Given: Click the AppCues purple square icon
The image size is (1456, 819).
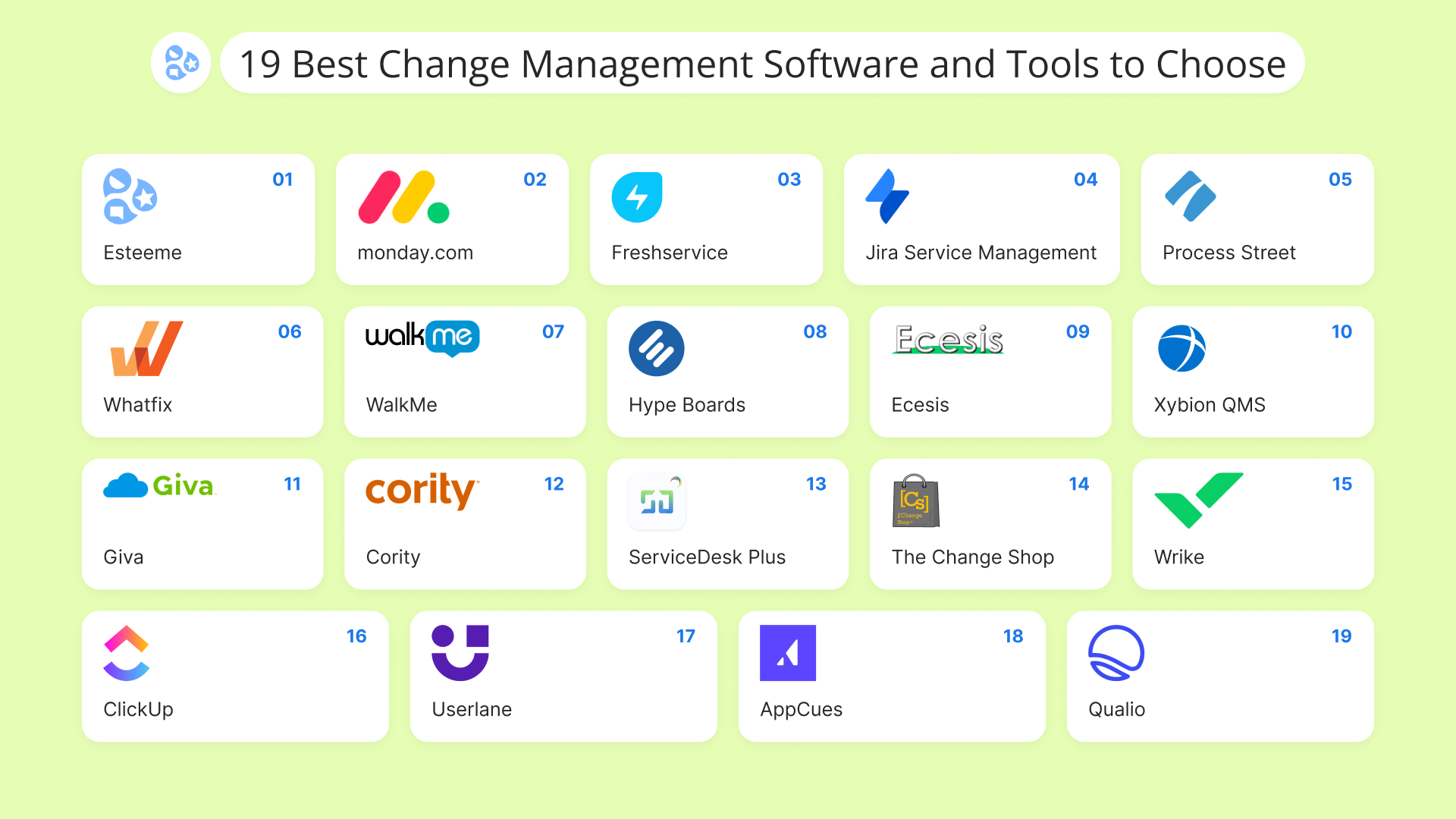Looking at the screenshot, I should 788,653.
